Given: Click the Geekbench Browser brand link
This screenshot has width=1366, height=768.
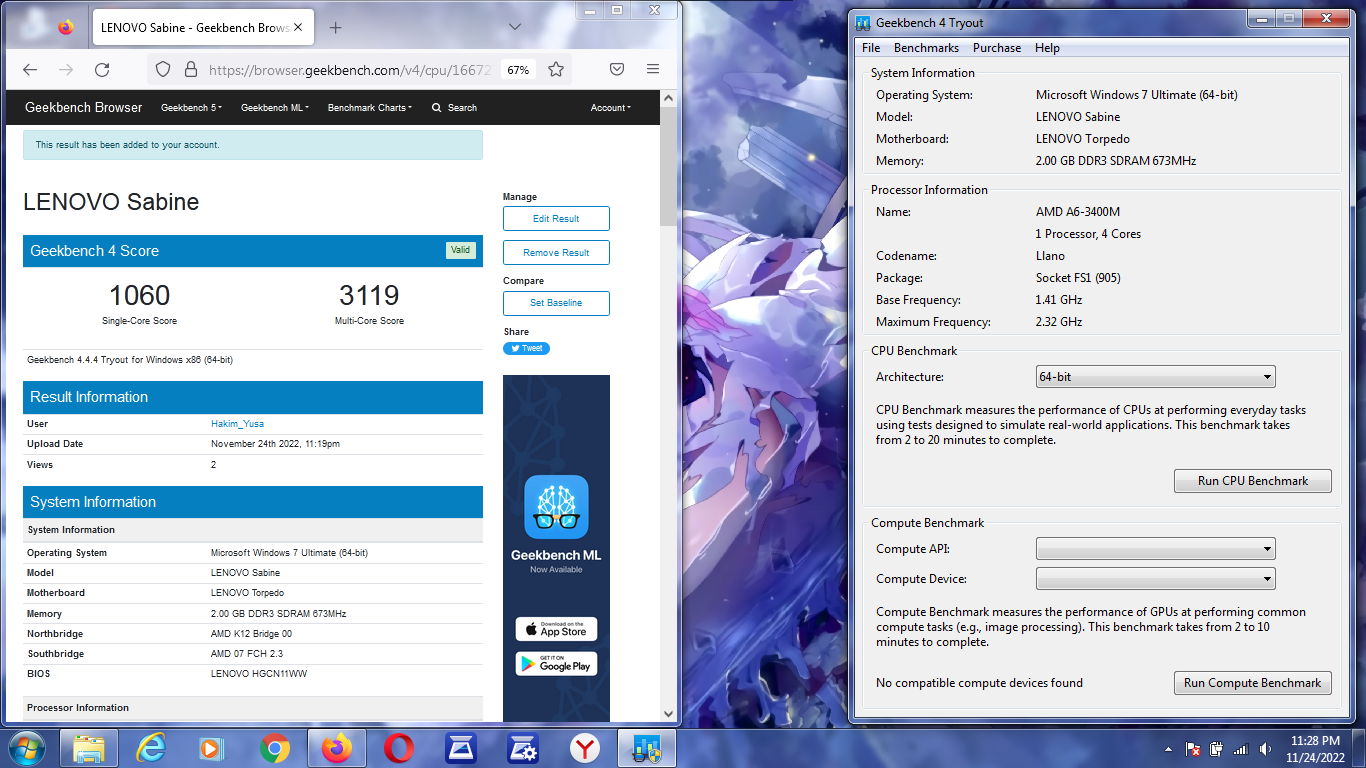Looking at the screenshot, I should tap(84, 108).
